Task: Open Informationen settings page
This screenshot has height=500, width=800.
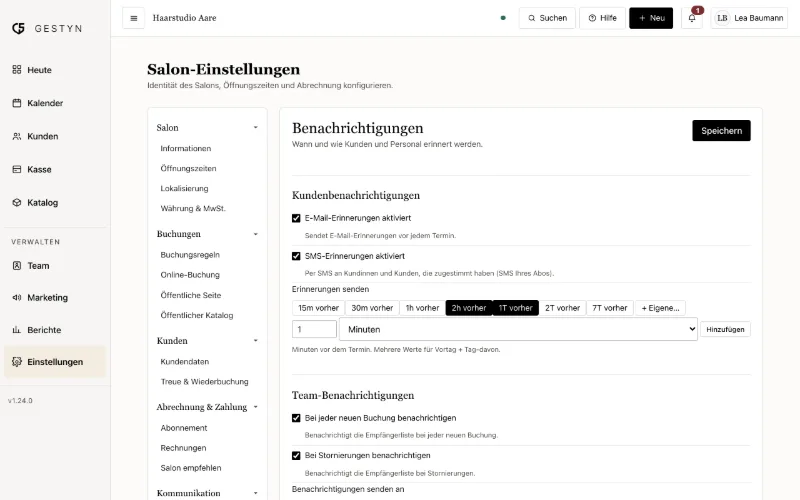Action: tap(186, 148)
